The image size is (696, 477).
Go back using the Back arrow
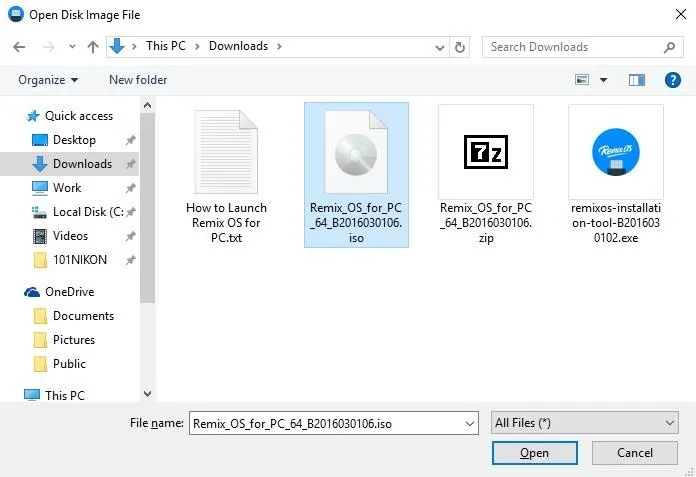19,47
